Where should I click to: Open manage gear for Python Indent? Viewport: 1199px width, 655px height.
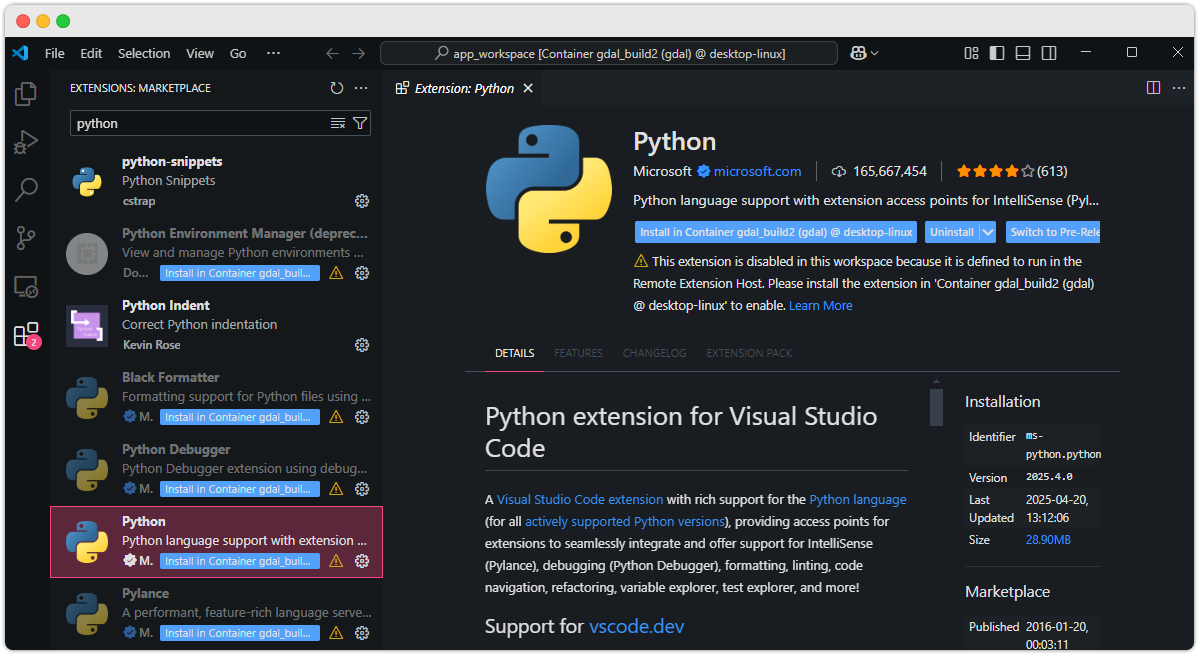click(362, 345)
